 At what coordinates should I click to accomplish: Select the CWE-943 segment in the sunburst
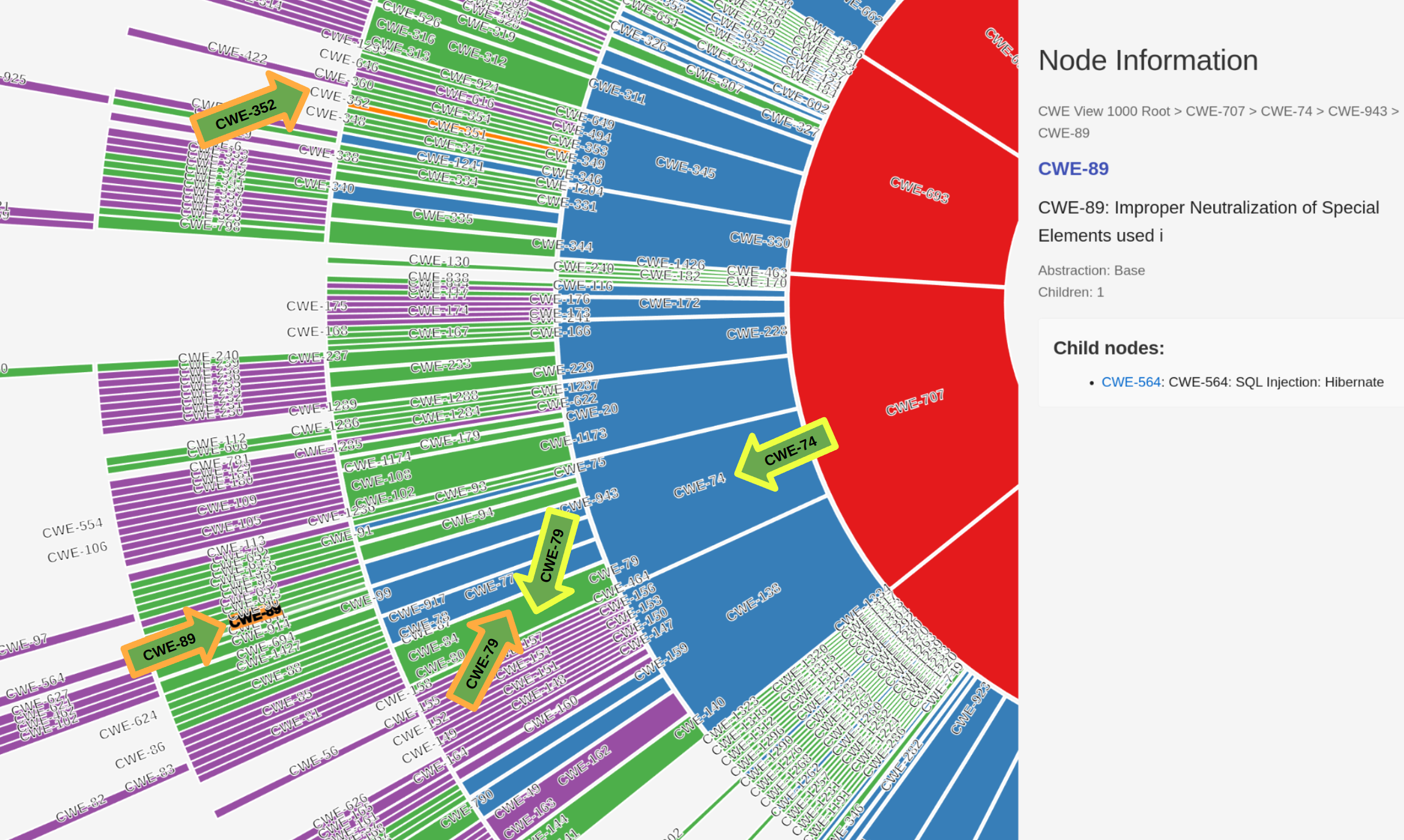589,499
